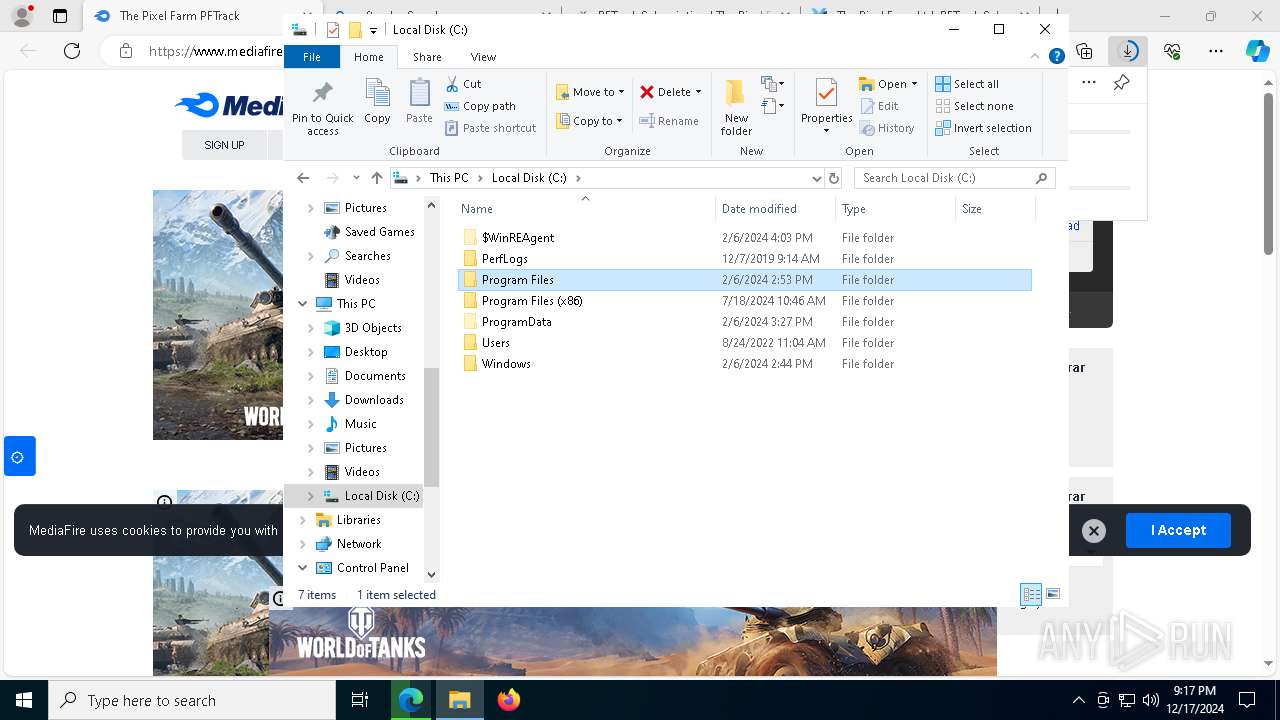Image resolution: width=1280 pixels, height=720 pixels.
Task: Open Edge settings and more menu
Action: pos(1216,51)
